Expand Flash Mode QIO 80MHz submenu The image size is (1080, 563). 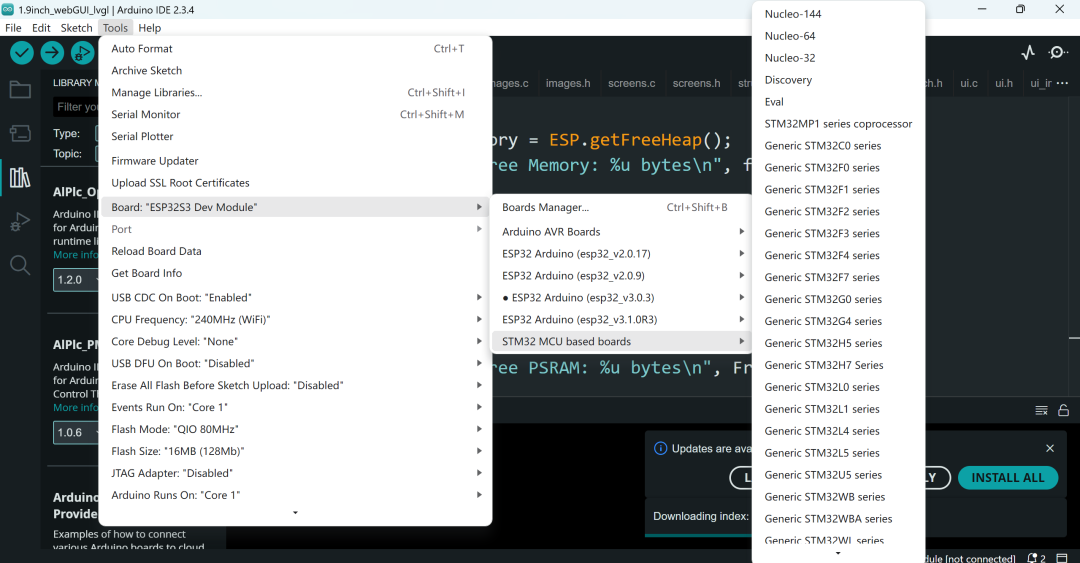click(295, 429)
